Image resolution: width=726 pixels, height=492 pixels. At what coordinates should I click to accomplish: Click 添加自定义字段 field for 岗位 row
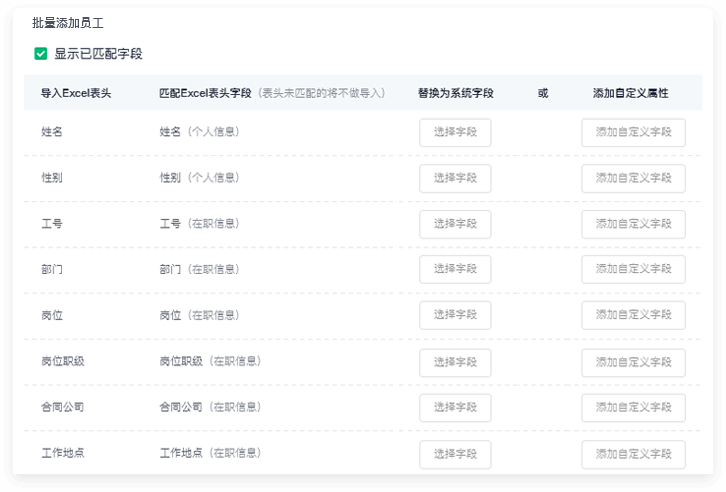[633, 315]
